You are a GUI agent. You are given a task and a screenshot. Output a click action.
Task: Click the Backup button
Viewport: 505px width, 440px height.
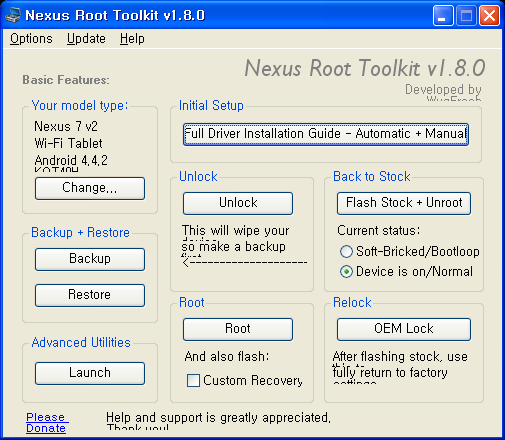point(90,259)
